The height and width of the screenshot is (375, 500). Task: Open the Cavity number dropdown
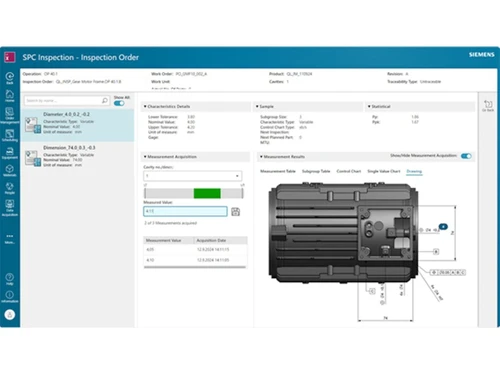coord(193,176)
